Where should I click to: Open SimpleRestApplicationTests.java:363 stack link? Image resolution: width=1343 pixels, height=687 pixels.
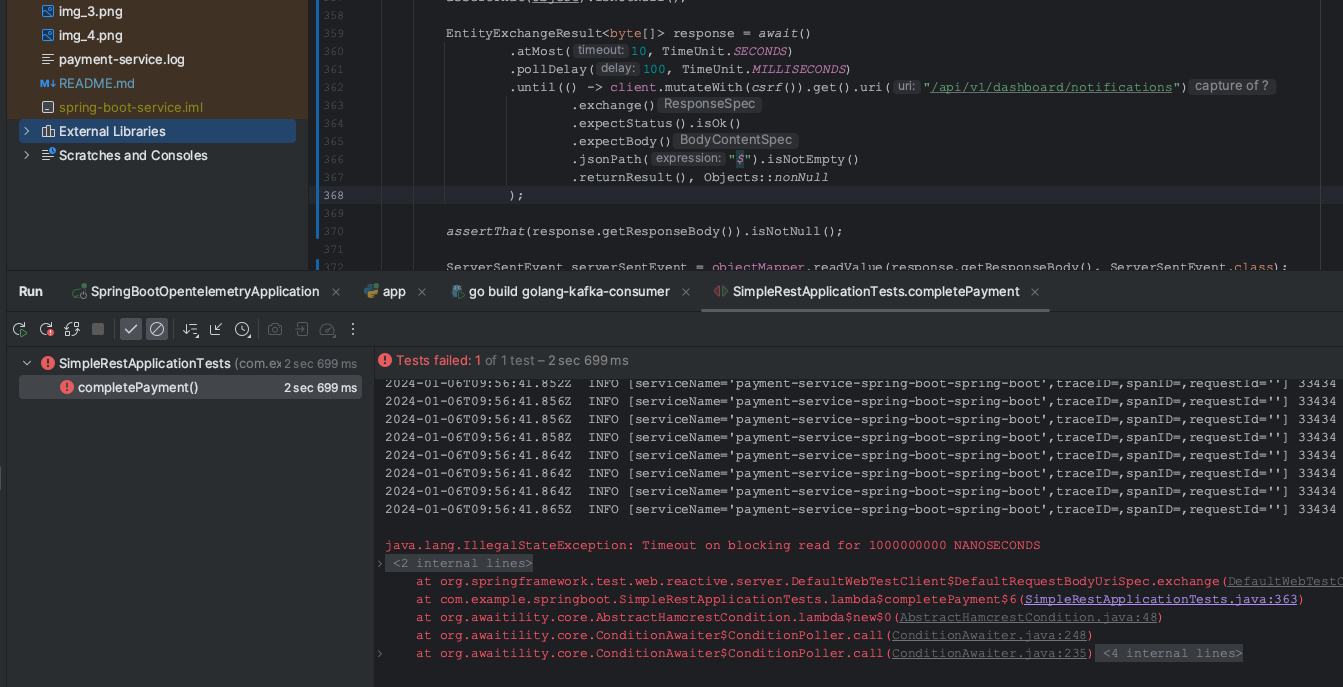point(1161,599)
